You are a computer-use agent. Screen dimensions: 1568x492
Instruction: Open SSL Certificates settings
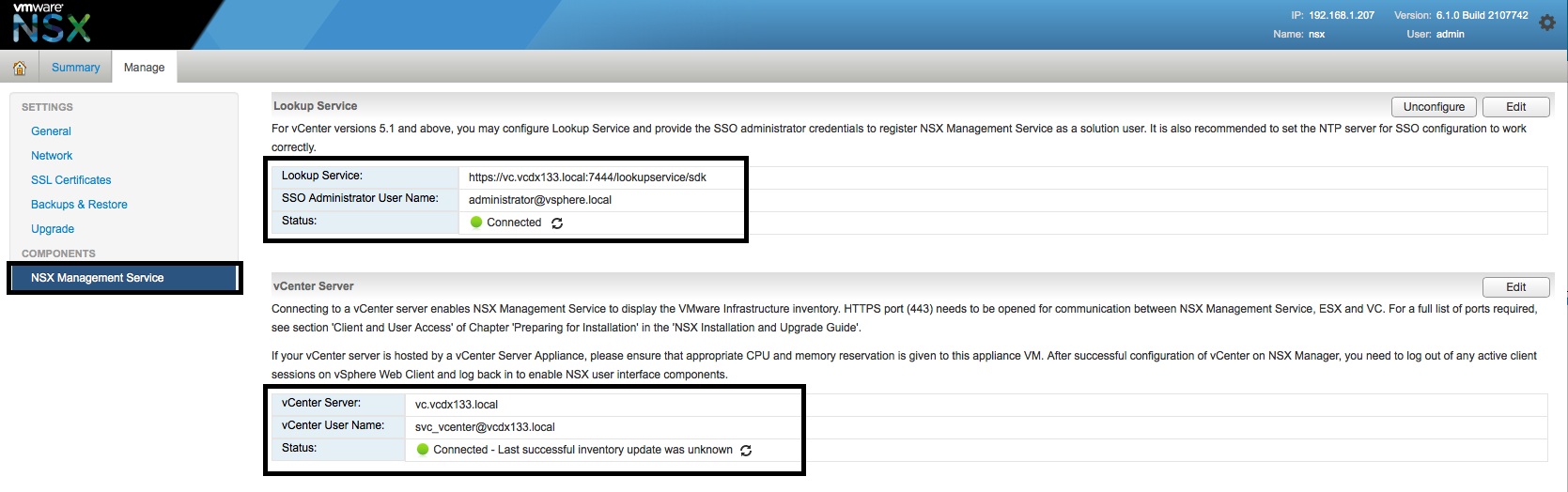70,180
